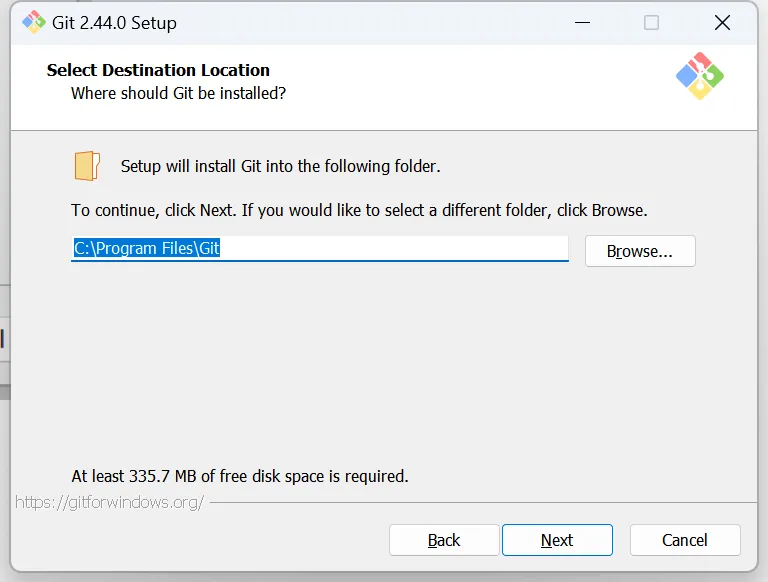Click the "Select Destination Location" heading
This screenshot has width=768, height=582.
158,70
